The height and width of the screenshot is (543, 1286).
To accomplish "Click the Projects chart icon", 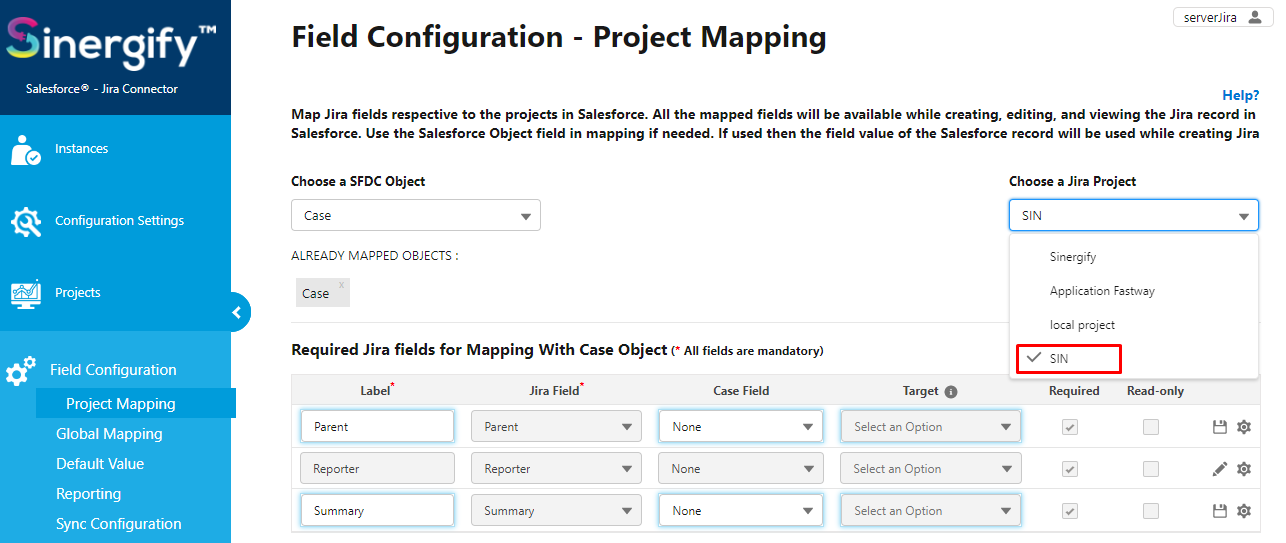I will coord(25,293).
